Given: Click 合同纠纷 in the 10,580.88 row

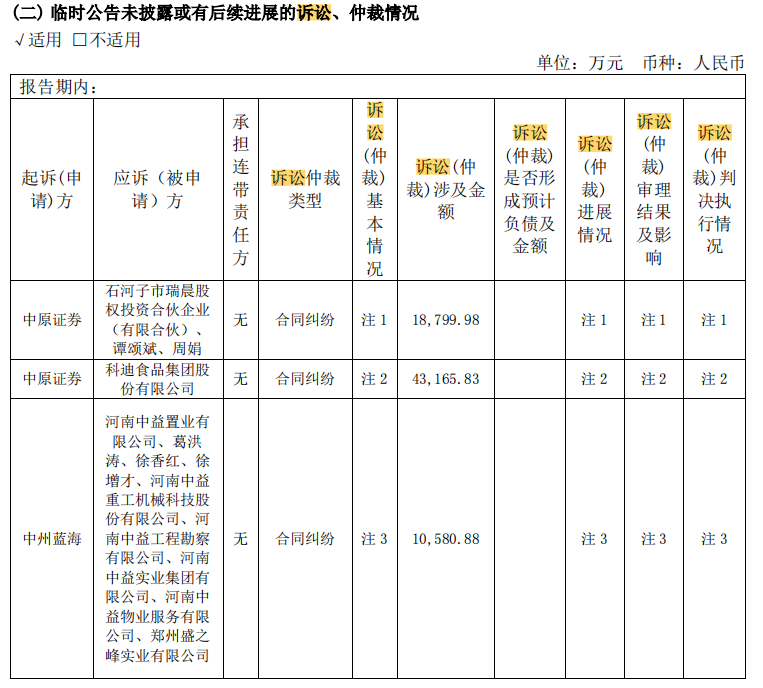Looking at the screenshot, I should pos(305,539).
